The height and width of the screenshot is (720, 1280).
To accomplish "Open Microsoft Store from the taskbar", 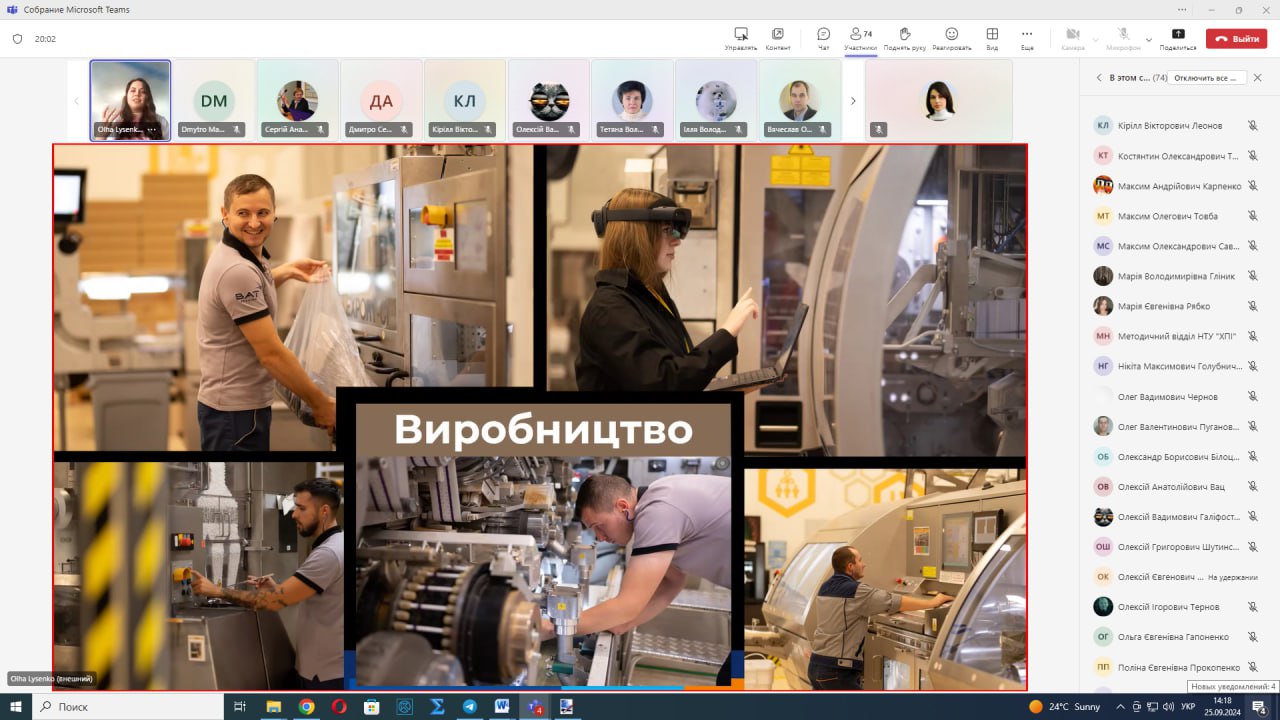I will click(371, 706).
